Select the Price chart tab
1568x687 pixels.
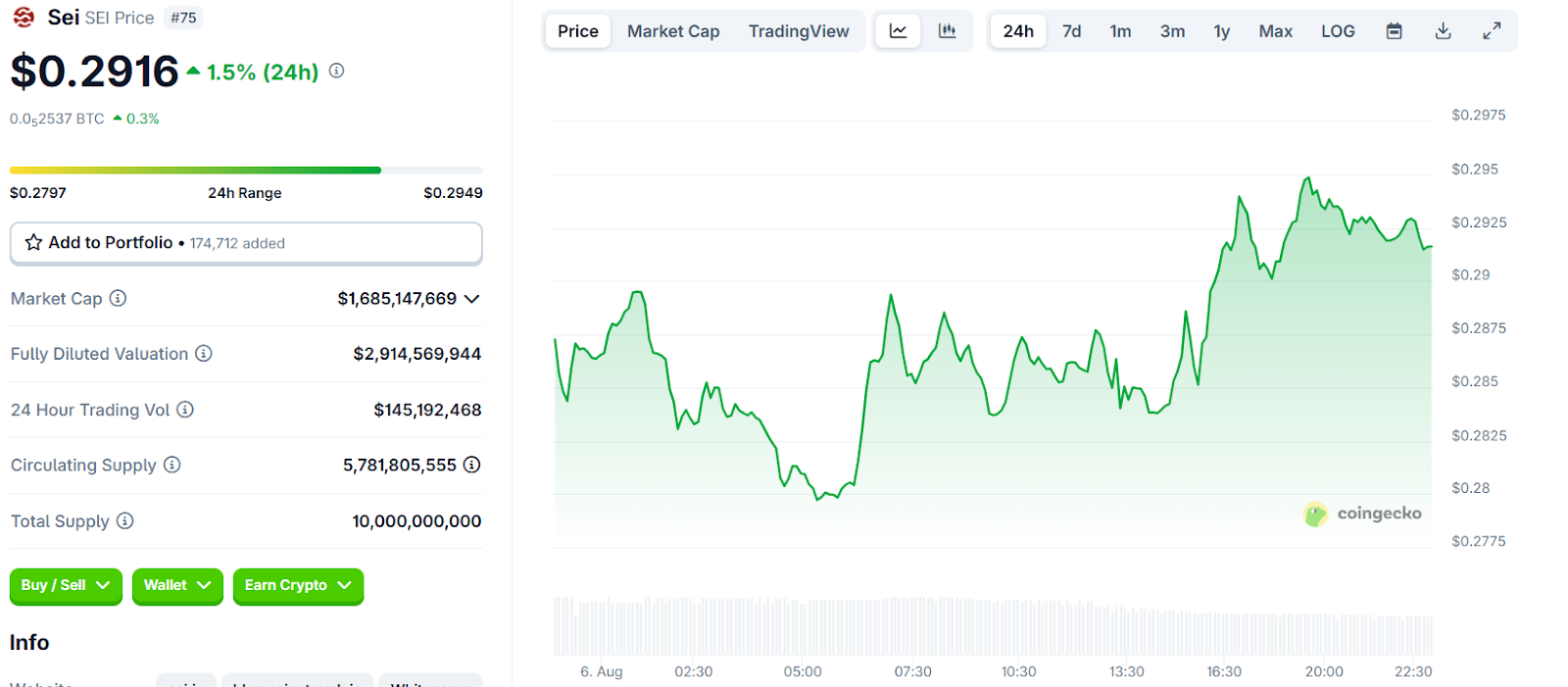pos(578,31)
